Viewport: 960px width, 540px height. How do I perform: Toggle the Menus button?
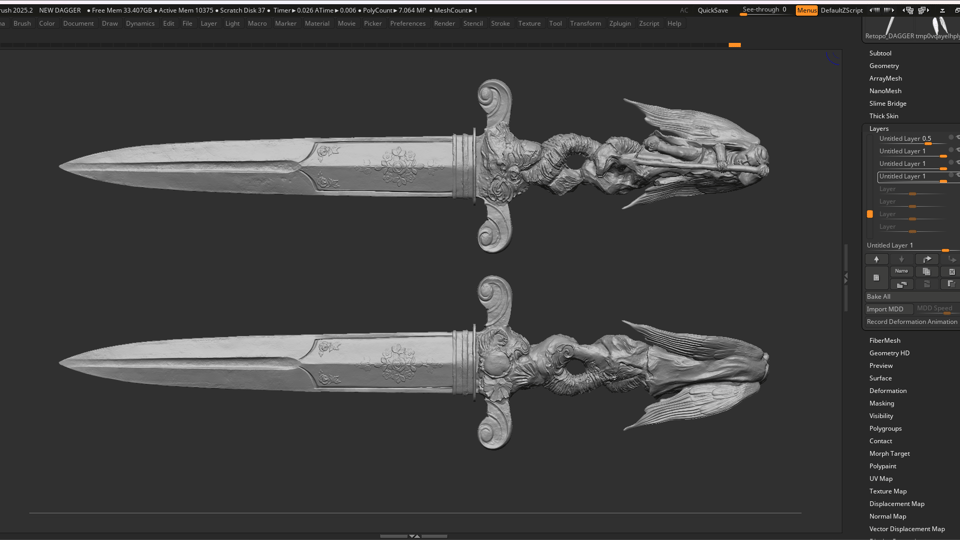coord(806,10)
